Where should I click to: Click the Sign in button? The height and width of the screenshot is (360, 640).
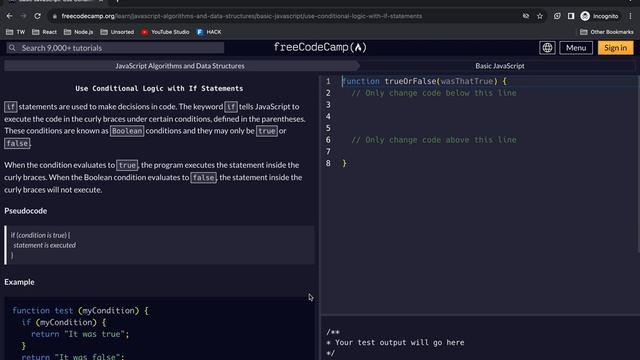click(x=616, y=48)
